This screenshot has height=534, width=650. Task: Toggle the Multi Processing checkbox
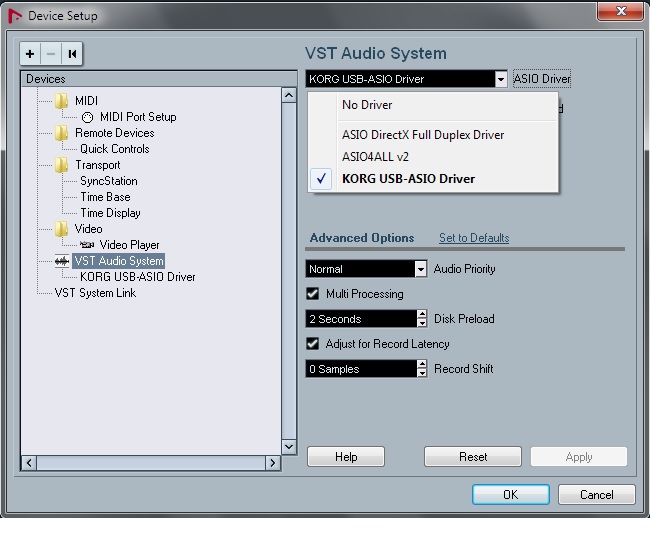(313, 294)
